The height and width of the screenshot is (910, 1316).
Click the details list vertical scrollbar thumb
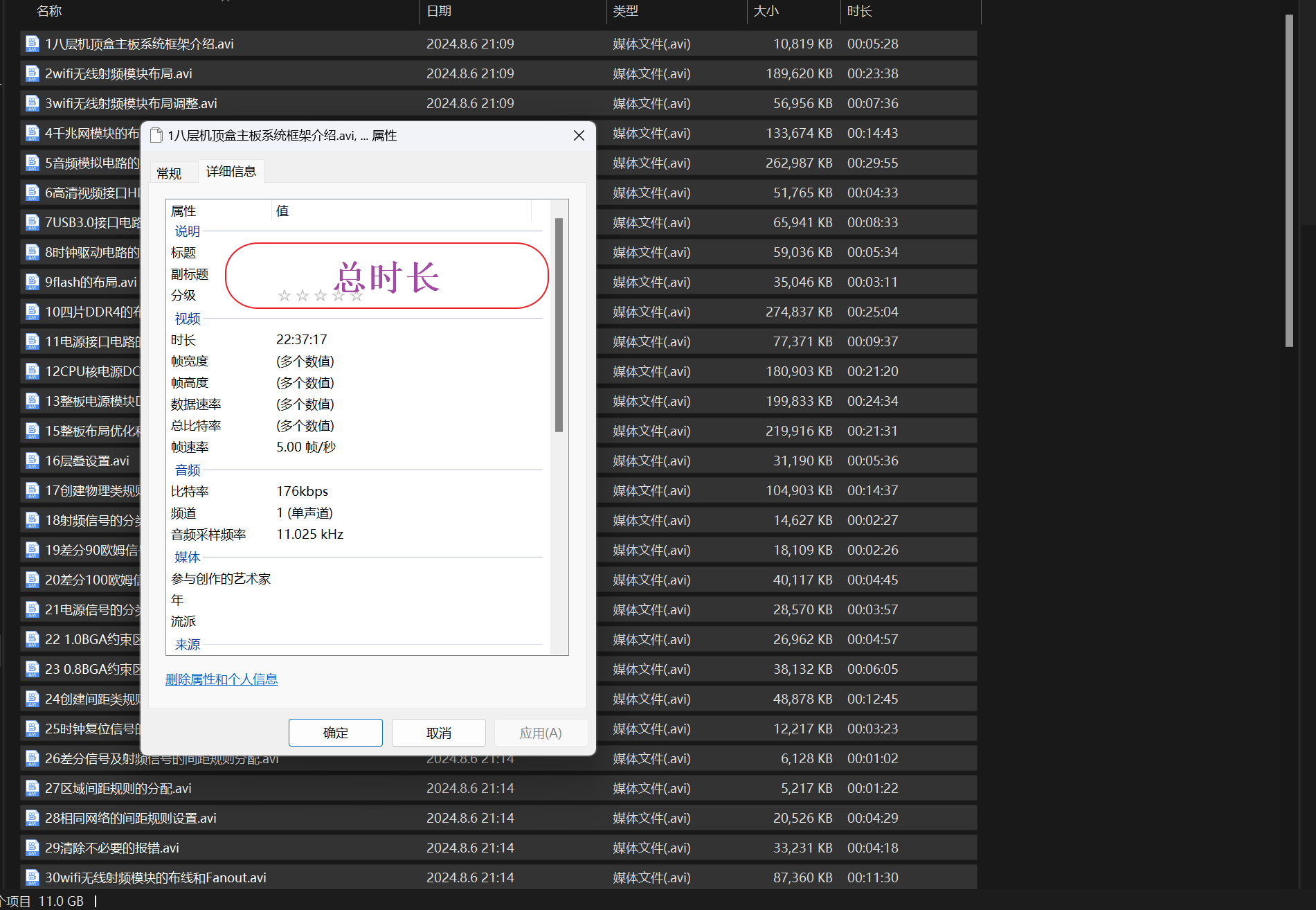[559, 325]
